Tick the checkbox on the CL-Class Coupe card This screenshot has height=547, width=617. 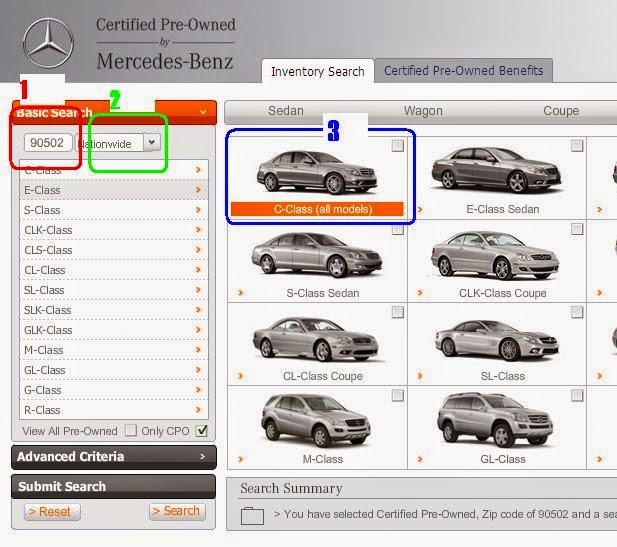point(398,312)
